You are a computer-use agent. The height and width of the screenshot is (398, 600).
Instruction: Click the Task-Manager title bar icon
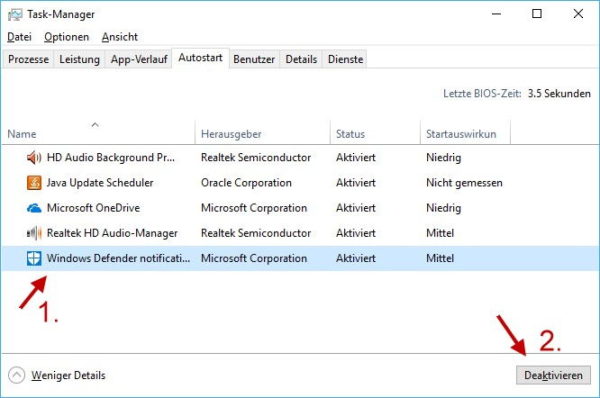pos(15,15)
